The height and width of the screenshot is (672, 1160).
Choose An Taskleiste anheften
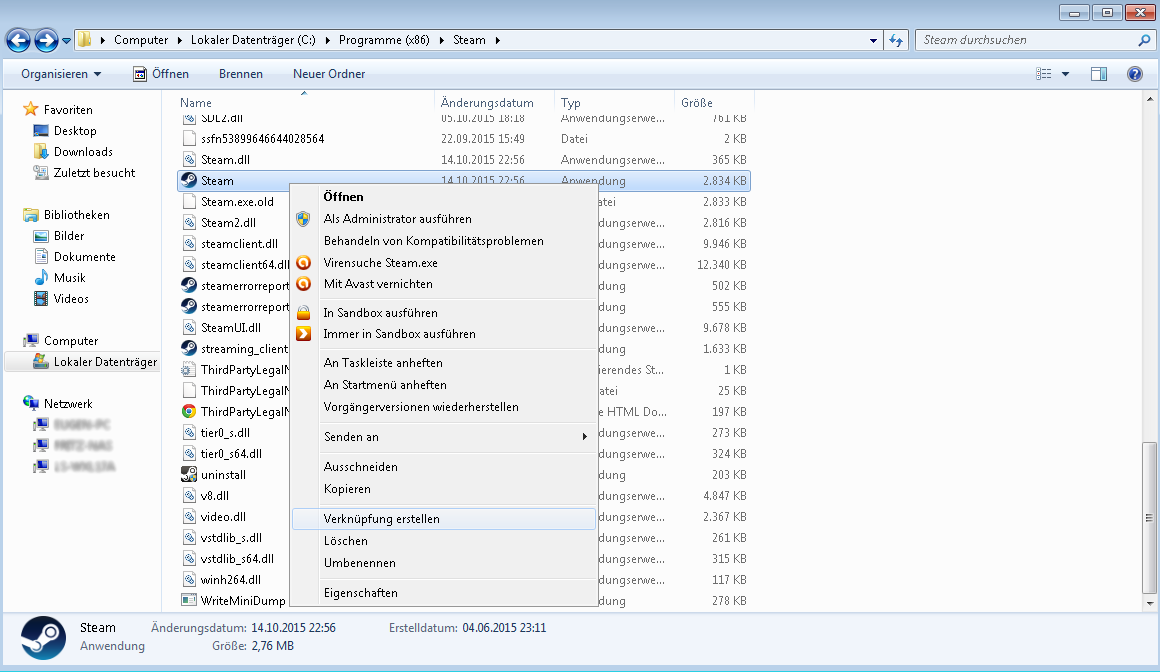click(444, 363)
